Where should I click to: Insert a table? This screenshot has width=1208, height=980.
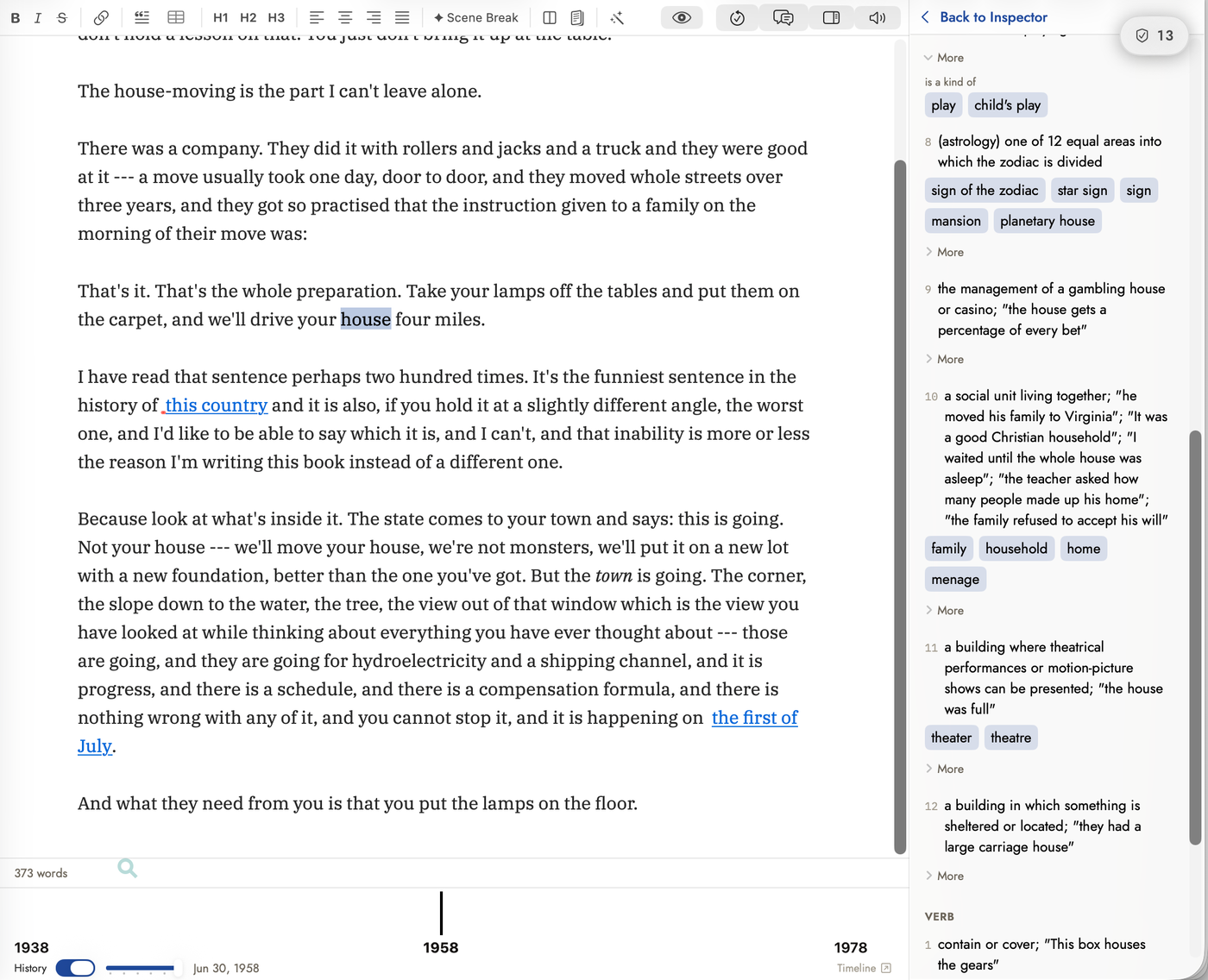point(176,17)
